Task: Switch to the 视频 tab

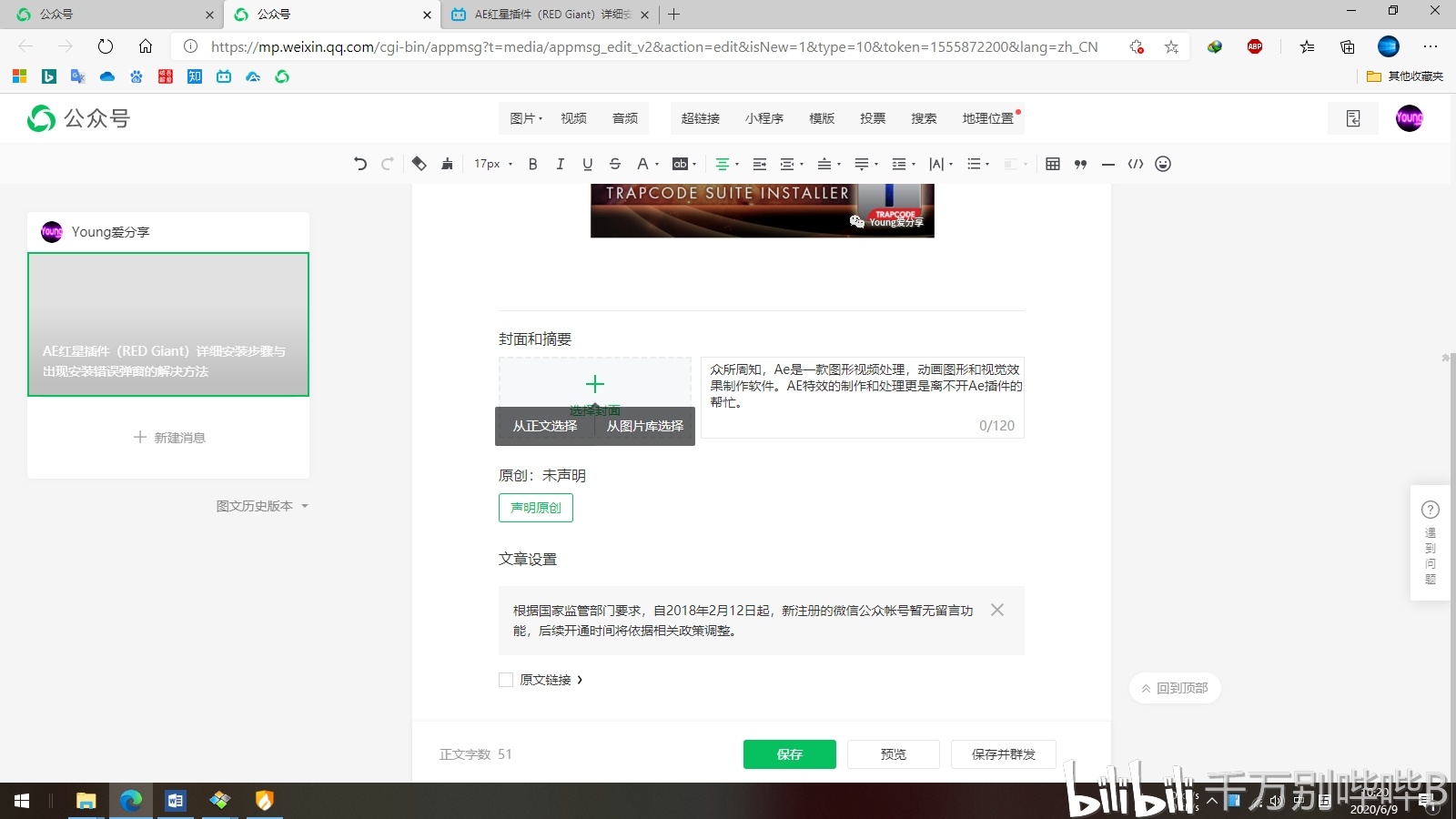Action: pos(573,118)
